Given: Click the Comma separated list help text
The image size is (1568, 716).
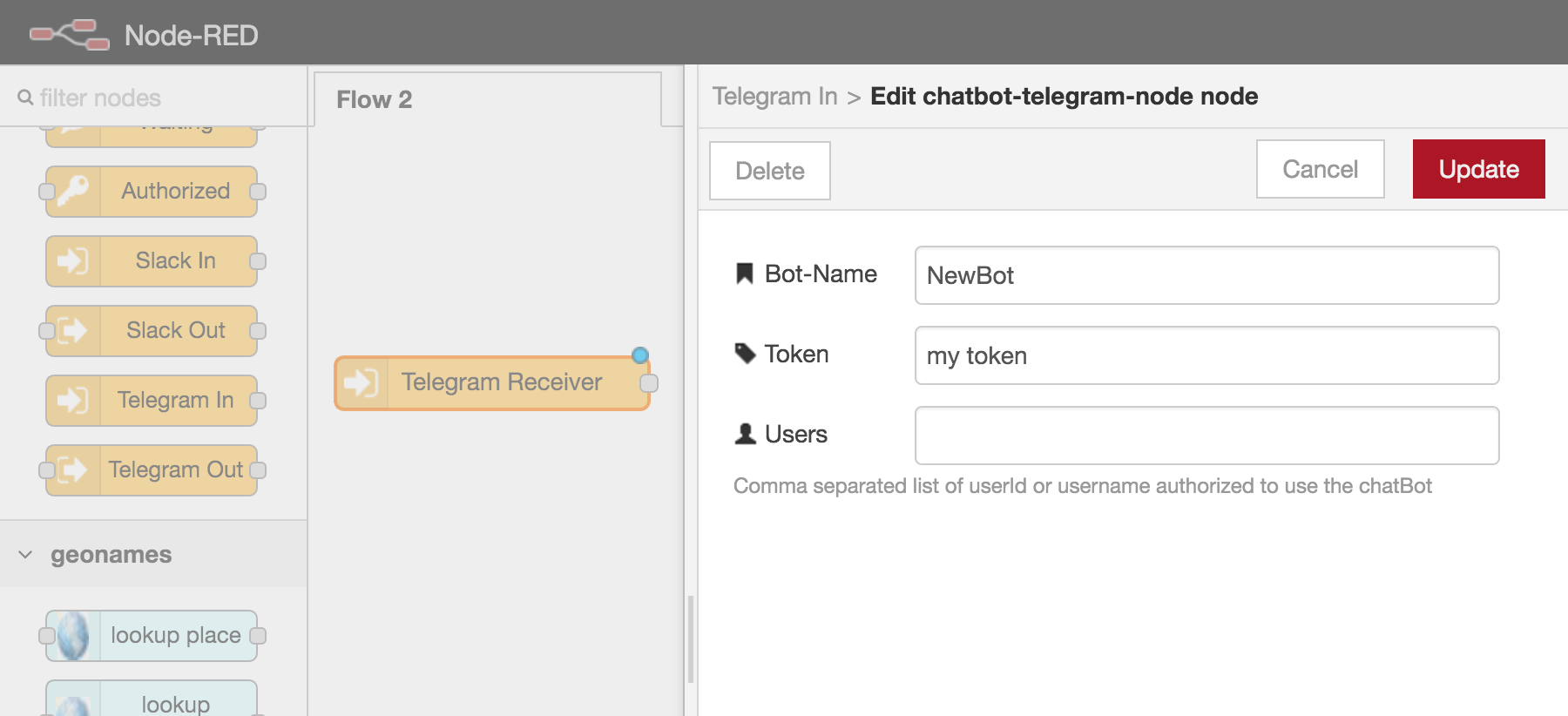Looking at the screenshot, I should click(x=1082, y=486).
